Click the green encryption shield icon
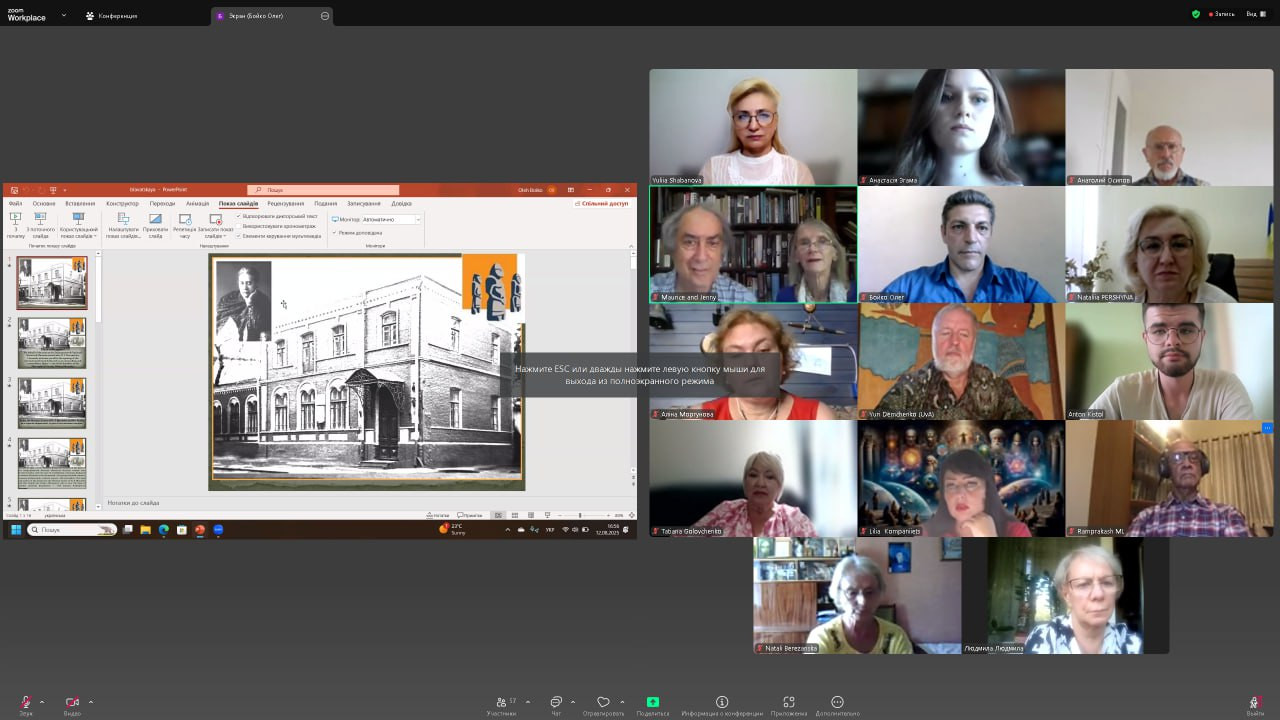 (x=1196, y=14)
